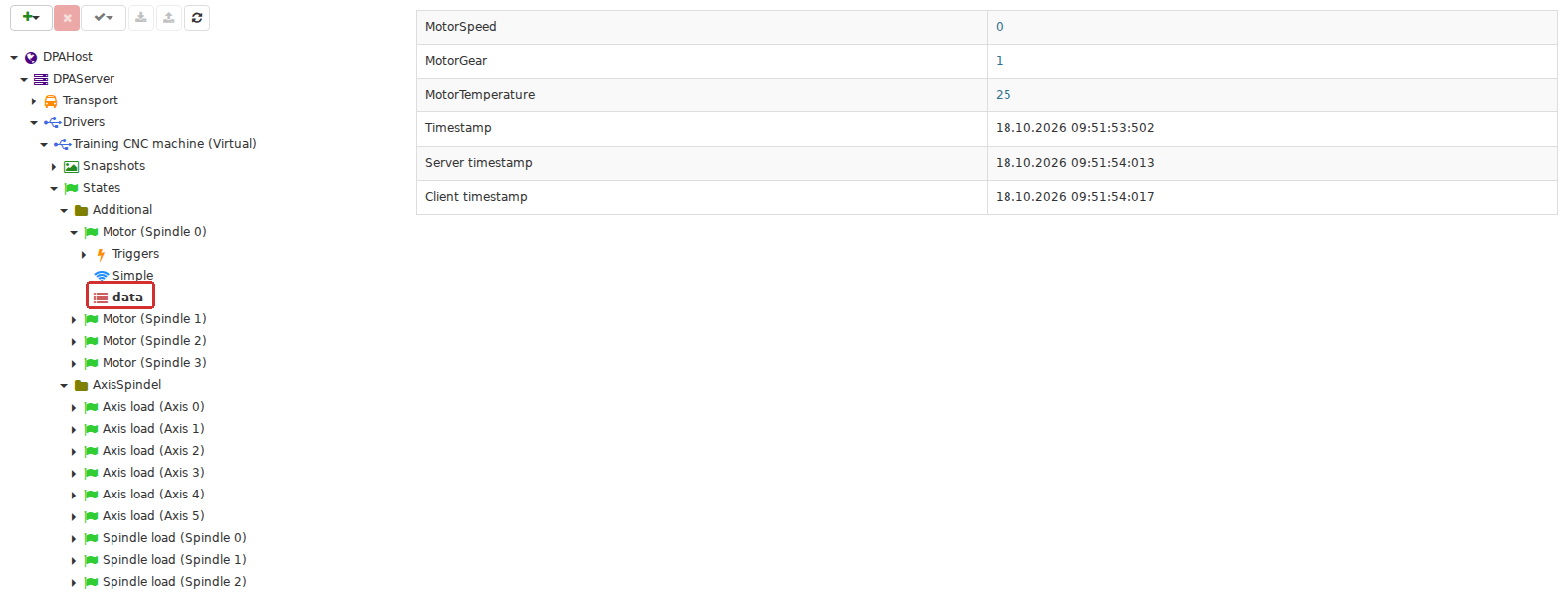Viewport: 1568px width, 597px height.
Task: Click the Spindle load (Spindle 0) flag icon
Action: click(x=91, y=539)
